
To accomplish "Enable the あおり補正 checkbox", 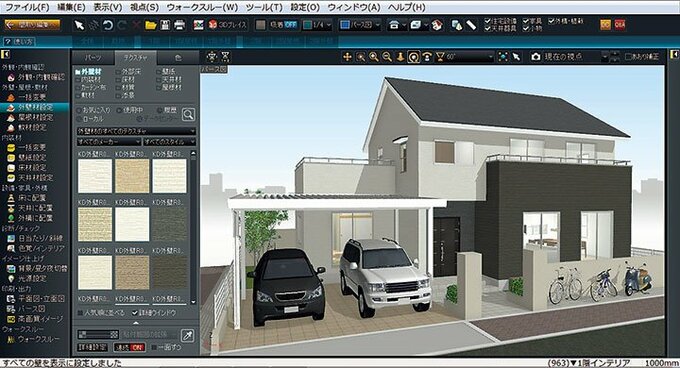I will tap(628, 57).
